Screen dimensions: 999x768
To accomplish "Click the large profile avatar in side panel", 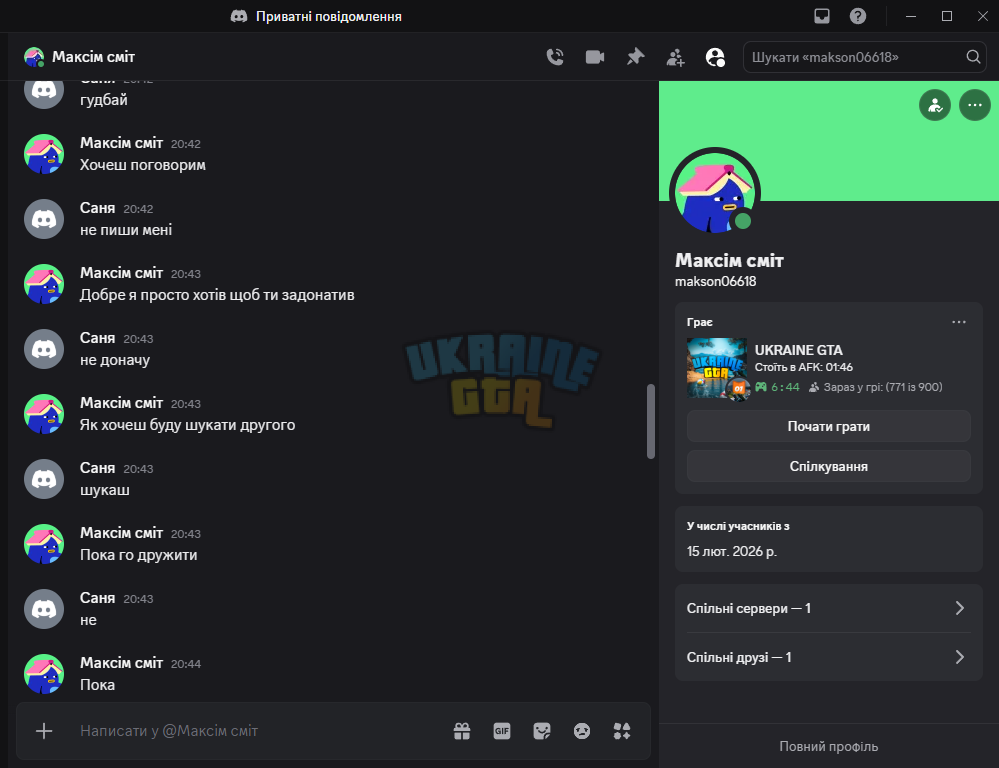I will [715, 193].
